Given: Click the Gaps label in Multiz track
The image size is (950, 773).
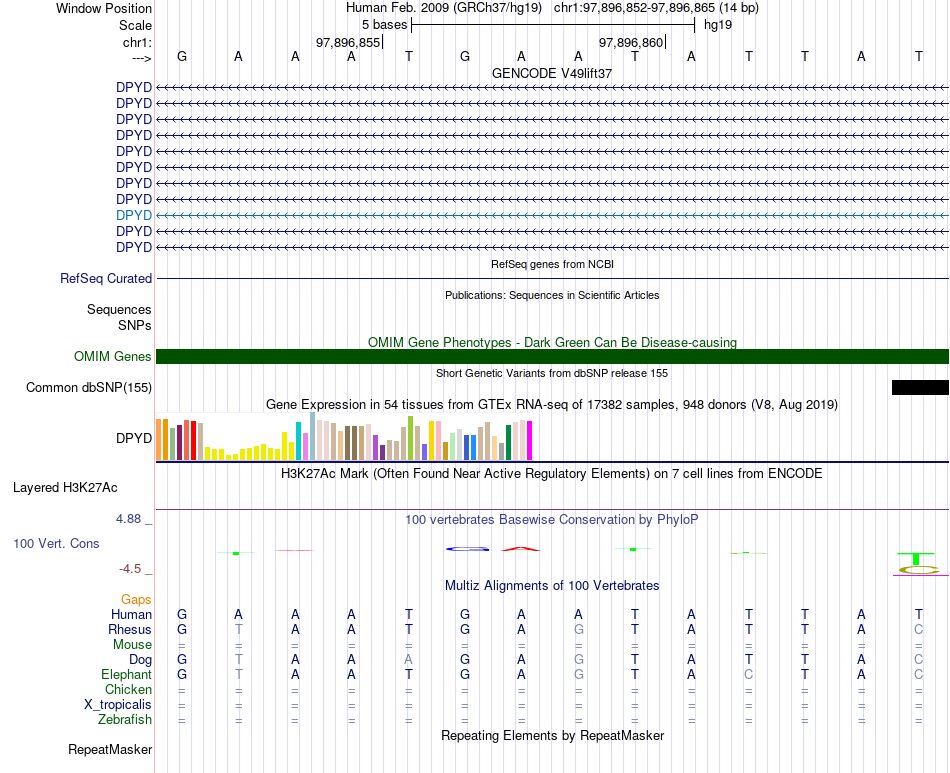Looking at the screenshot, I should pos(136,600).
